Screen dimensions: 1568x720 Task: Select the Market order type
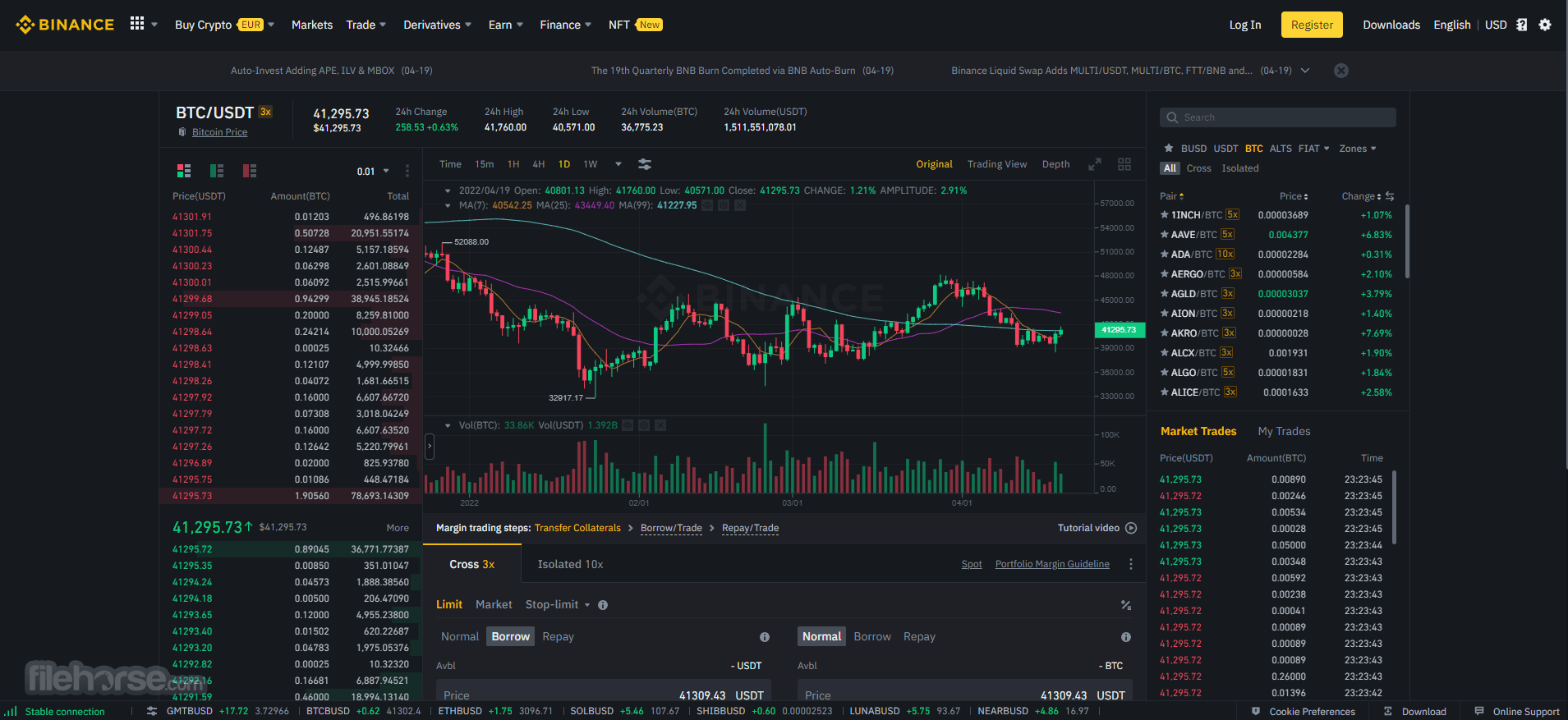pyautogui.click(x=494, y=604)
